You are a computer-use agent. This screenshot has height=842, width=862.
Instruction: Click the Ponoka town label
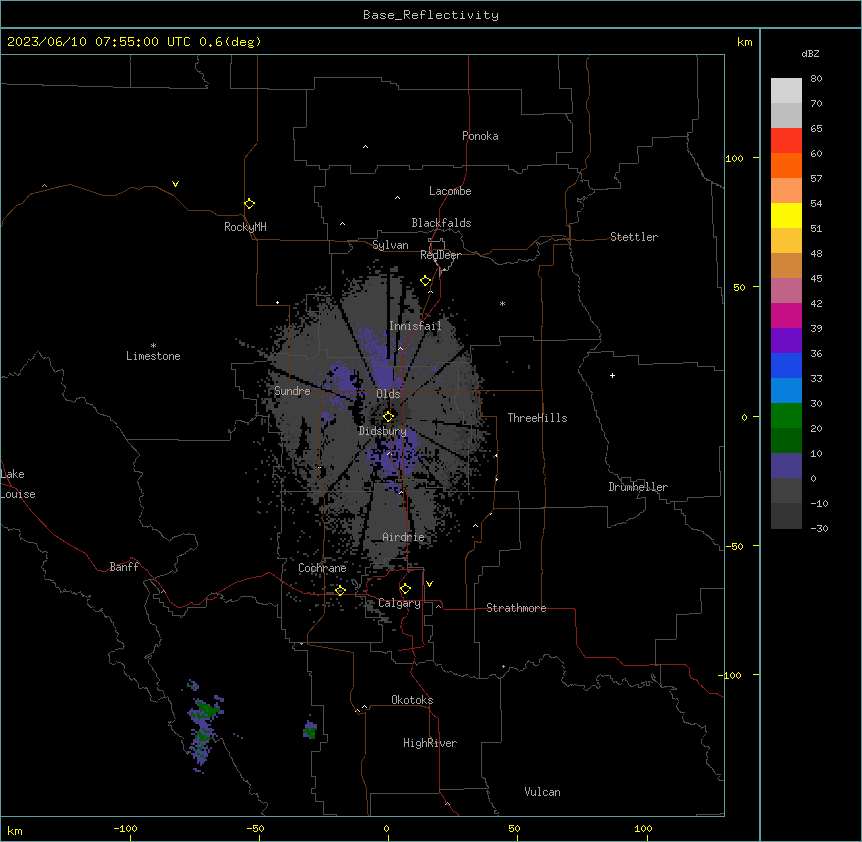coord(480,136)
